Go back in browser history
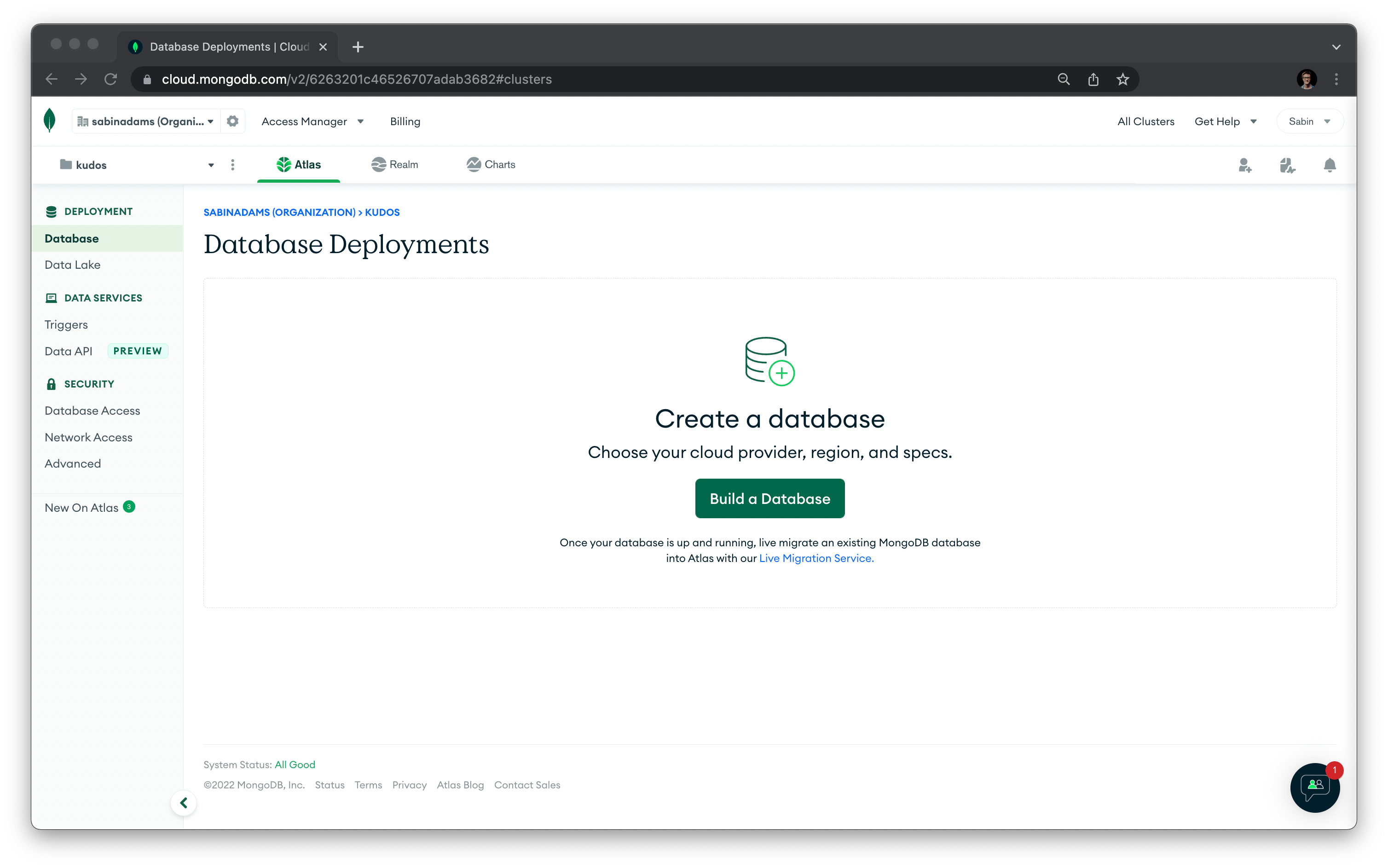Image resolution: width=1388 pixels, height=868 pixels. click(x=52, y=79)
